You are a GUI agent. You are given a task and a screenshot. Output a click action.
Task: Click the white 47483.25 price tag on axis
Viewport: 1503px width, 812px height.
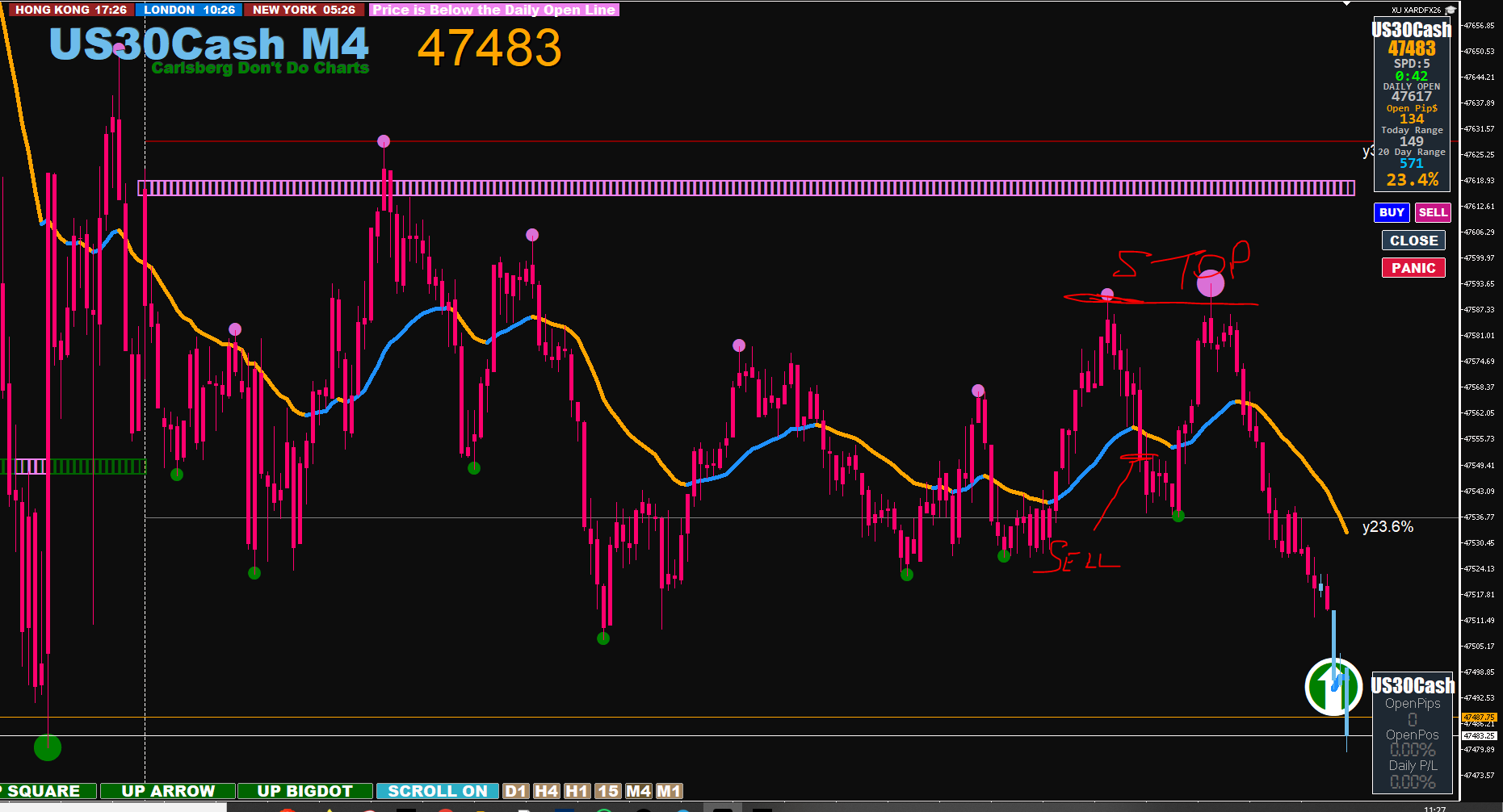(x=1480, y=736)
